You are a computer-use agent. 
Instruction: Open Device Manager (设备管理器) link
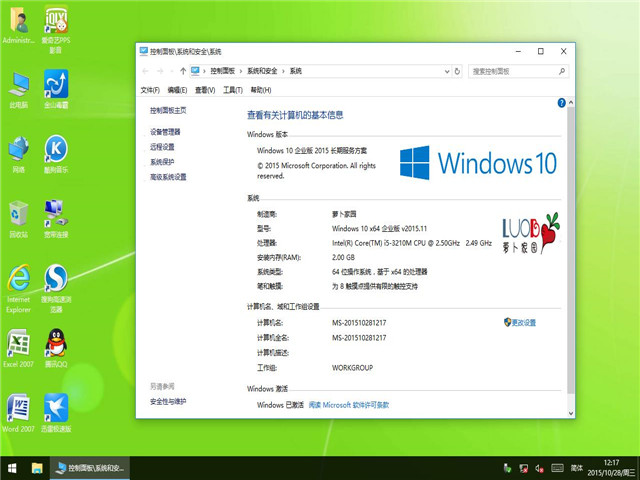point(165,132)
